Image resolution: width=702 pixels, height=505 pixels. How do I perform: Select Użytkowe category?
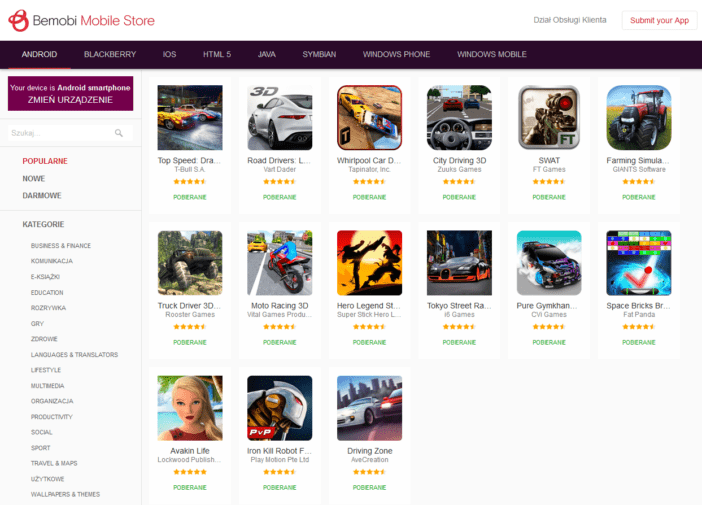coord(47,479)
